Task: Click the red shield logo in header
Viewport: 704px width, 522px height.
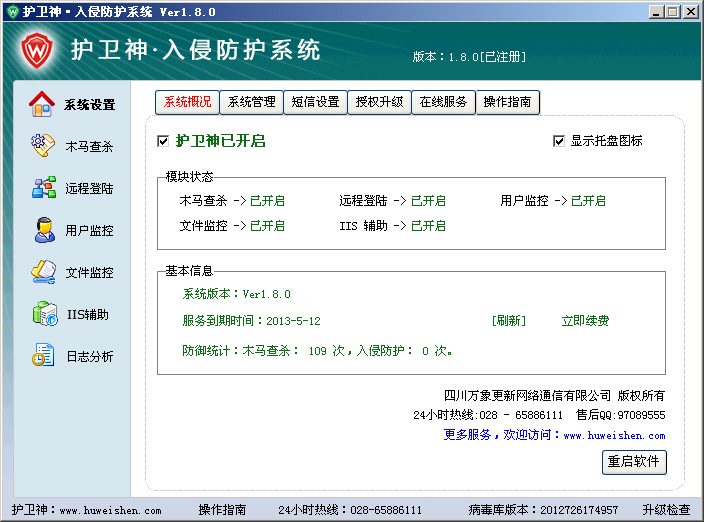Action: click(36, 48)
